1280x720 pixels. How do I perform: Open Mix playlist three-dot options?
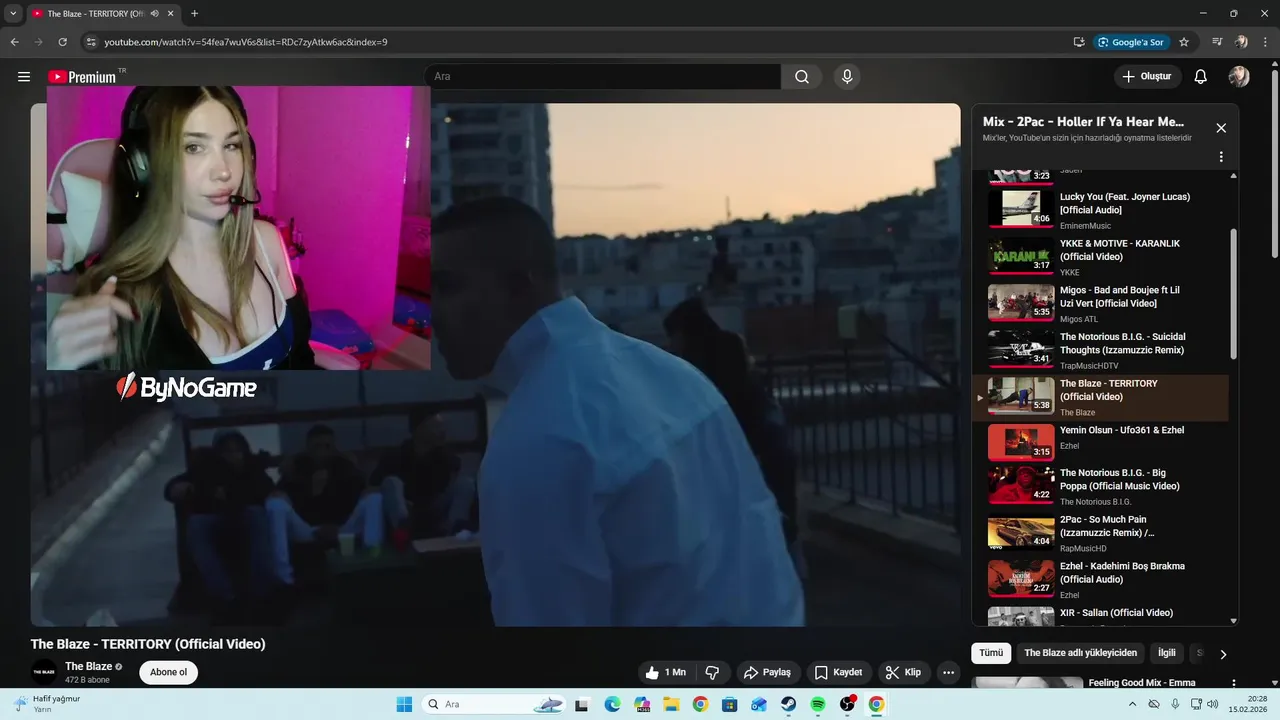(x=1221, y=157)
